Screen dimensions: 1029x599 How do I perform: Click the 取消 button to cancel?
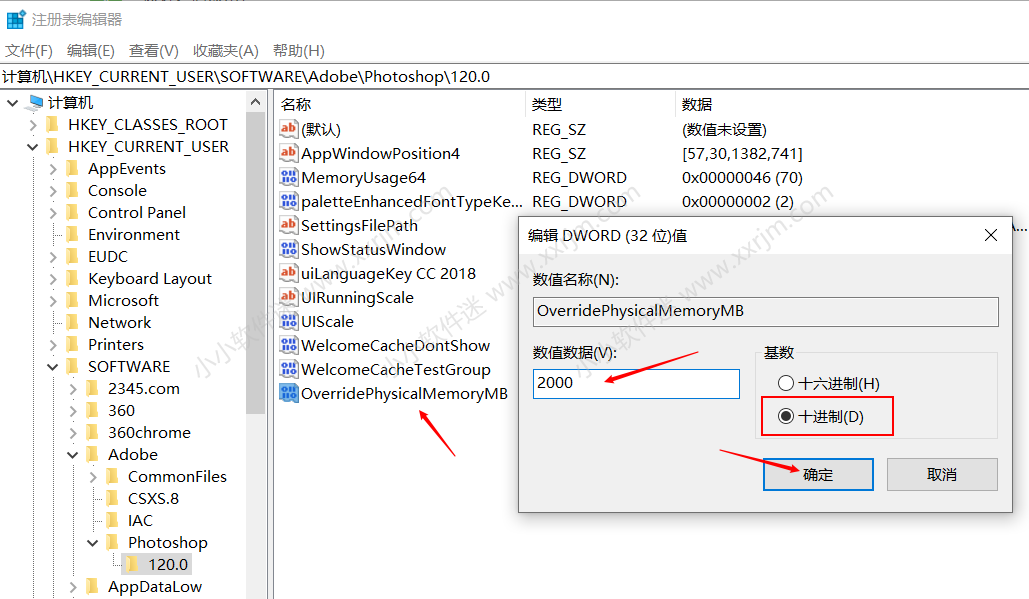pos(941,476)
